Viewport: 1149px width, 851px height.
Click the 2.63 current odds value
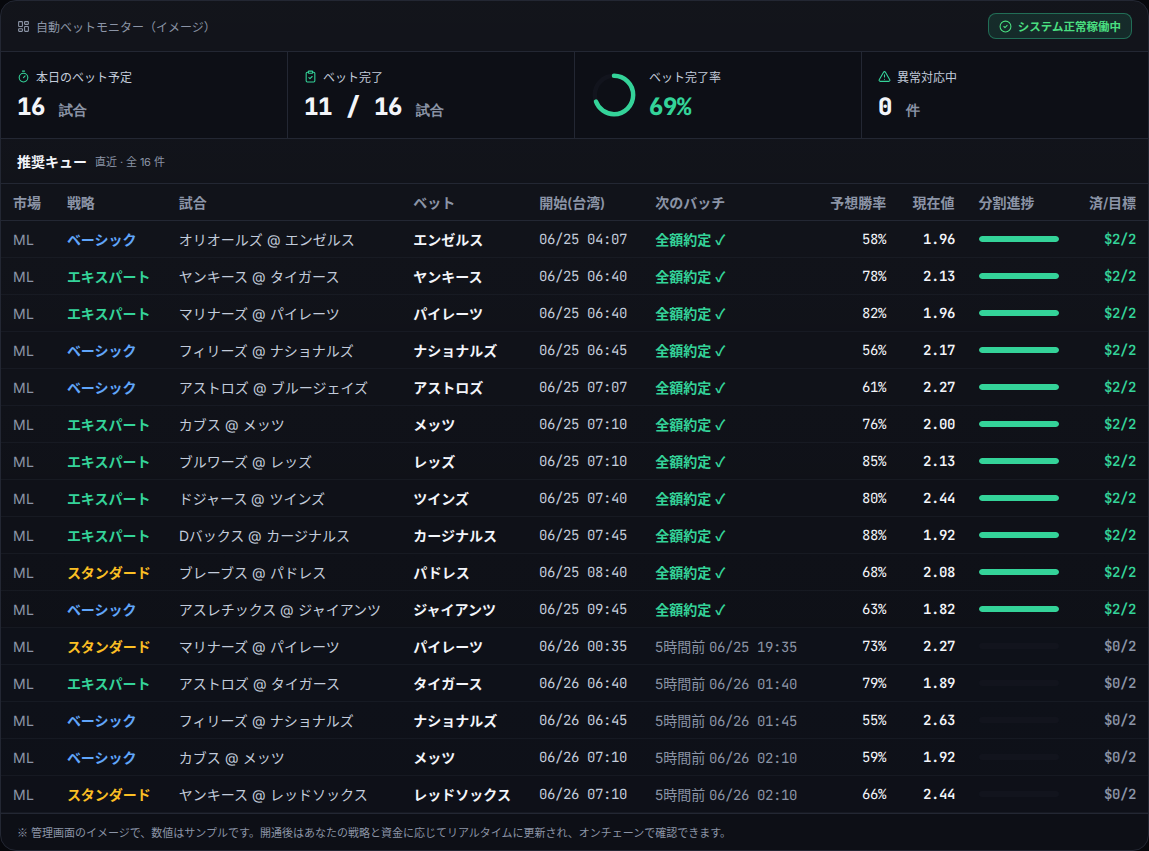point(939,721)
